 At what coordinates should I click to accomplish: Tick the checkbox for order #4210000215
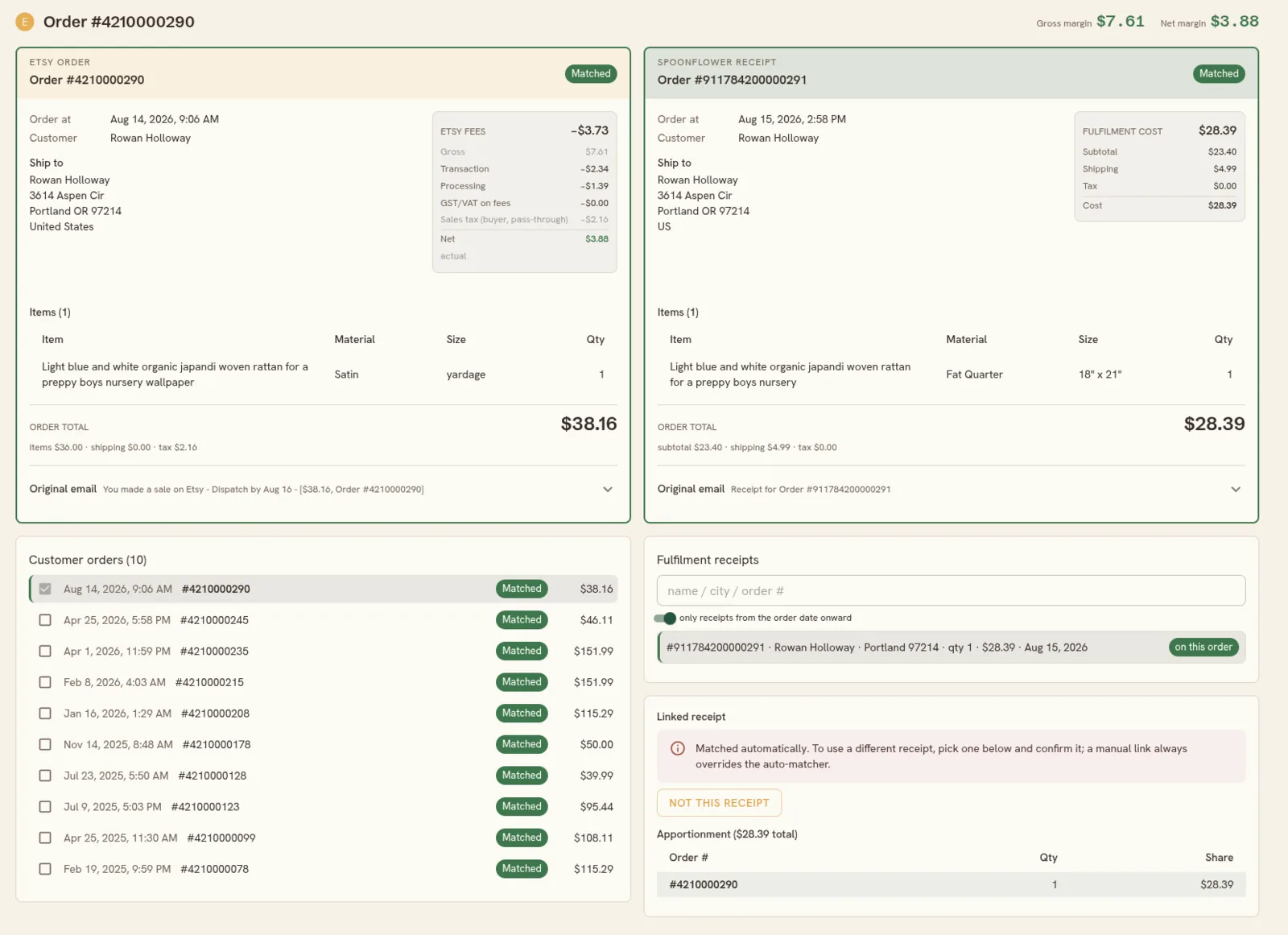coord(45,682)
